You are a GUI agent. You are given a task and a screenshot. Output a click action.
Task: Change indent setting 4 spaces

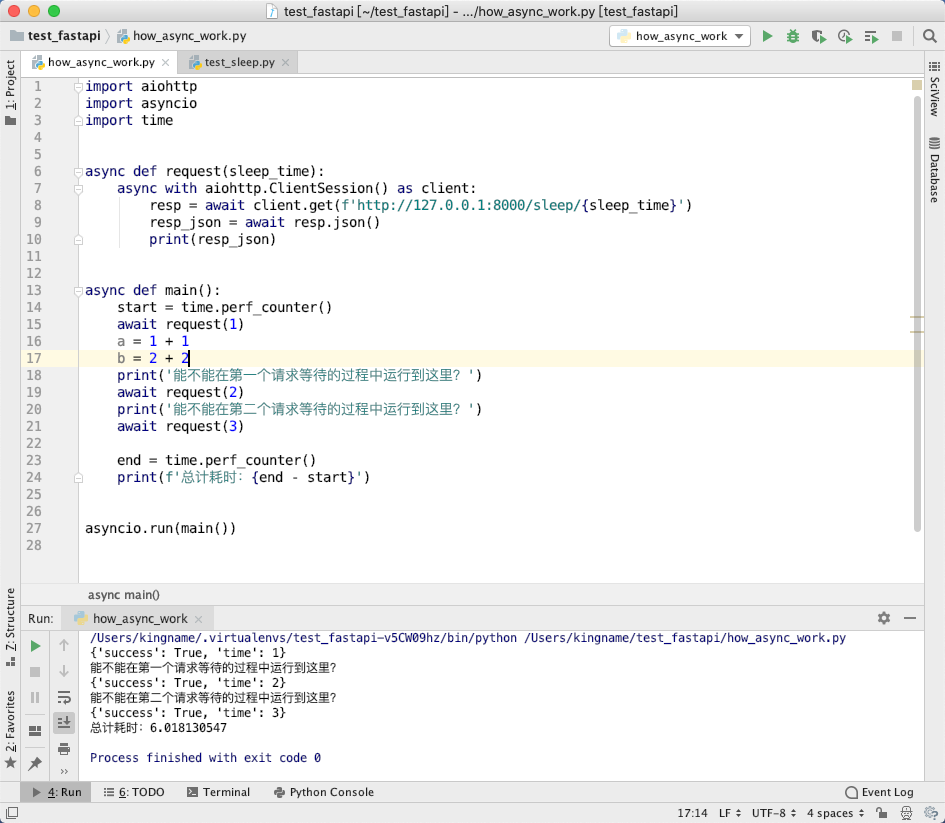click(x=835, y=813)
